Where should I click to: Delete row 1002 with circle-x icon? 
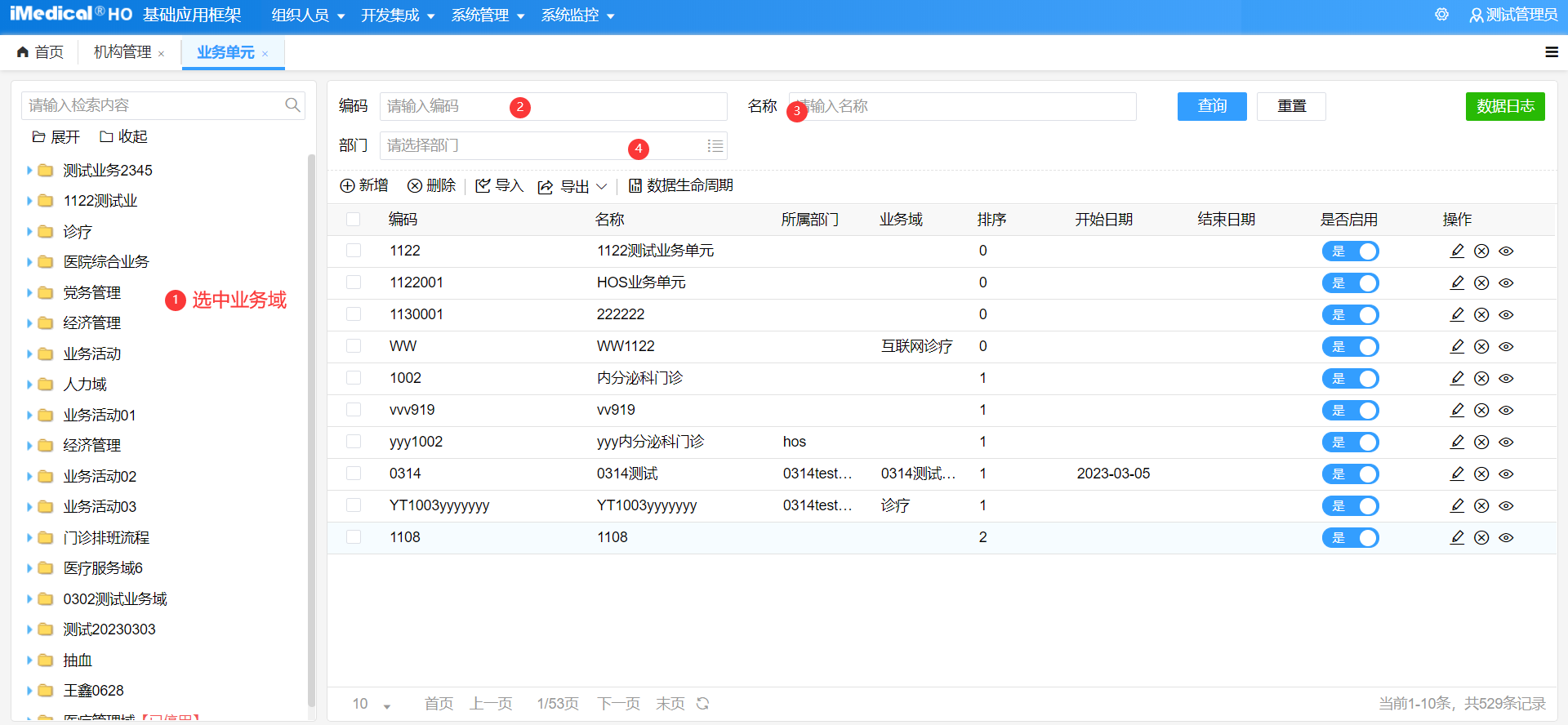(1481, 379)
